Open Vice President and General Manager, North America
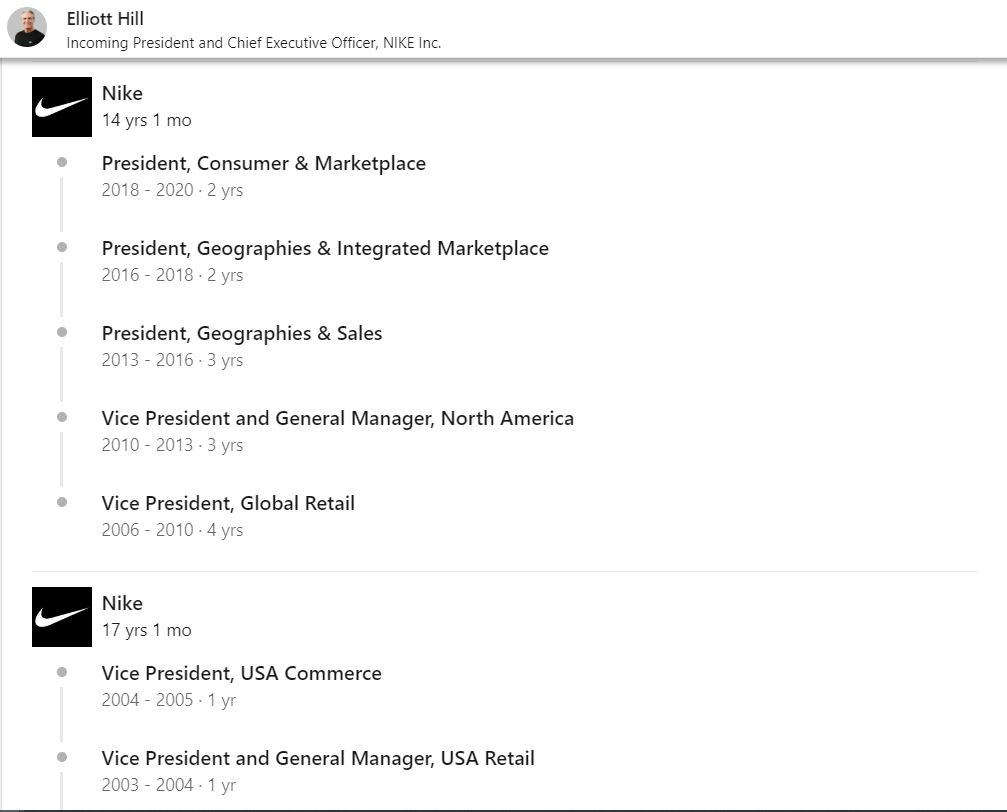 click(338, 419)
